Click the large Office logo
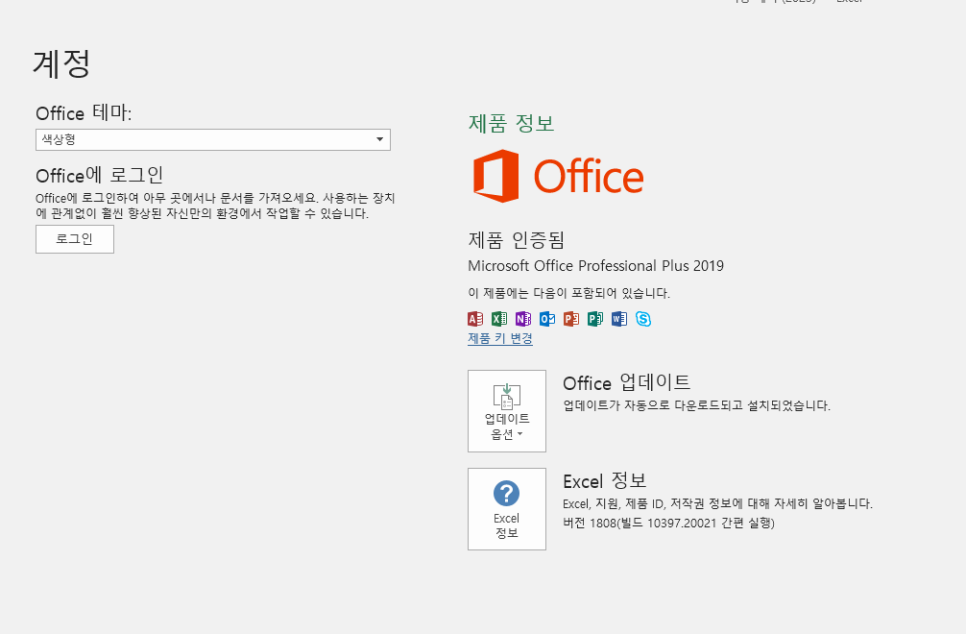The image size is (966, 634). coord(558,176)
